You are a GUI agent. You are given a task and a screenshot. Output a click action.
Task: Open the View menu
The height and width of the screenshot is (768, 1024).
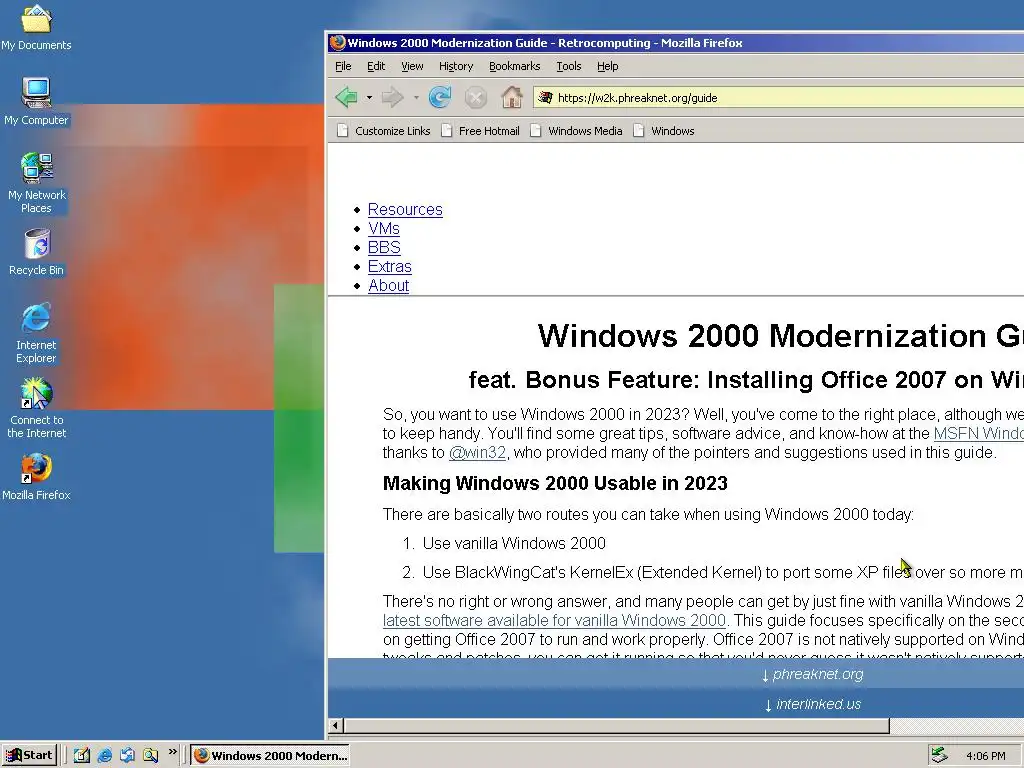pos(412,66)
